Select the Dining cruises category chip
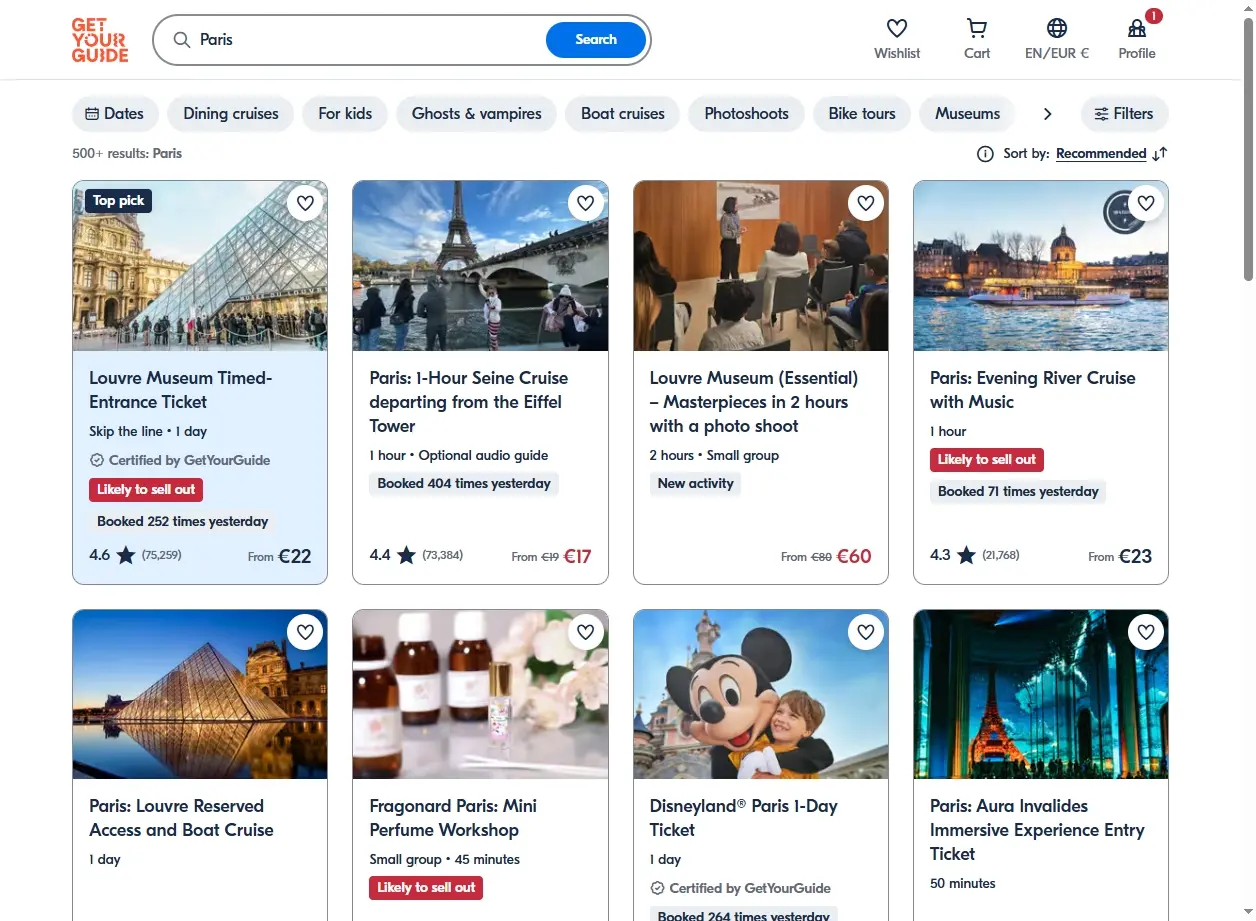The image size is (1256, 921). 231,114
